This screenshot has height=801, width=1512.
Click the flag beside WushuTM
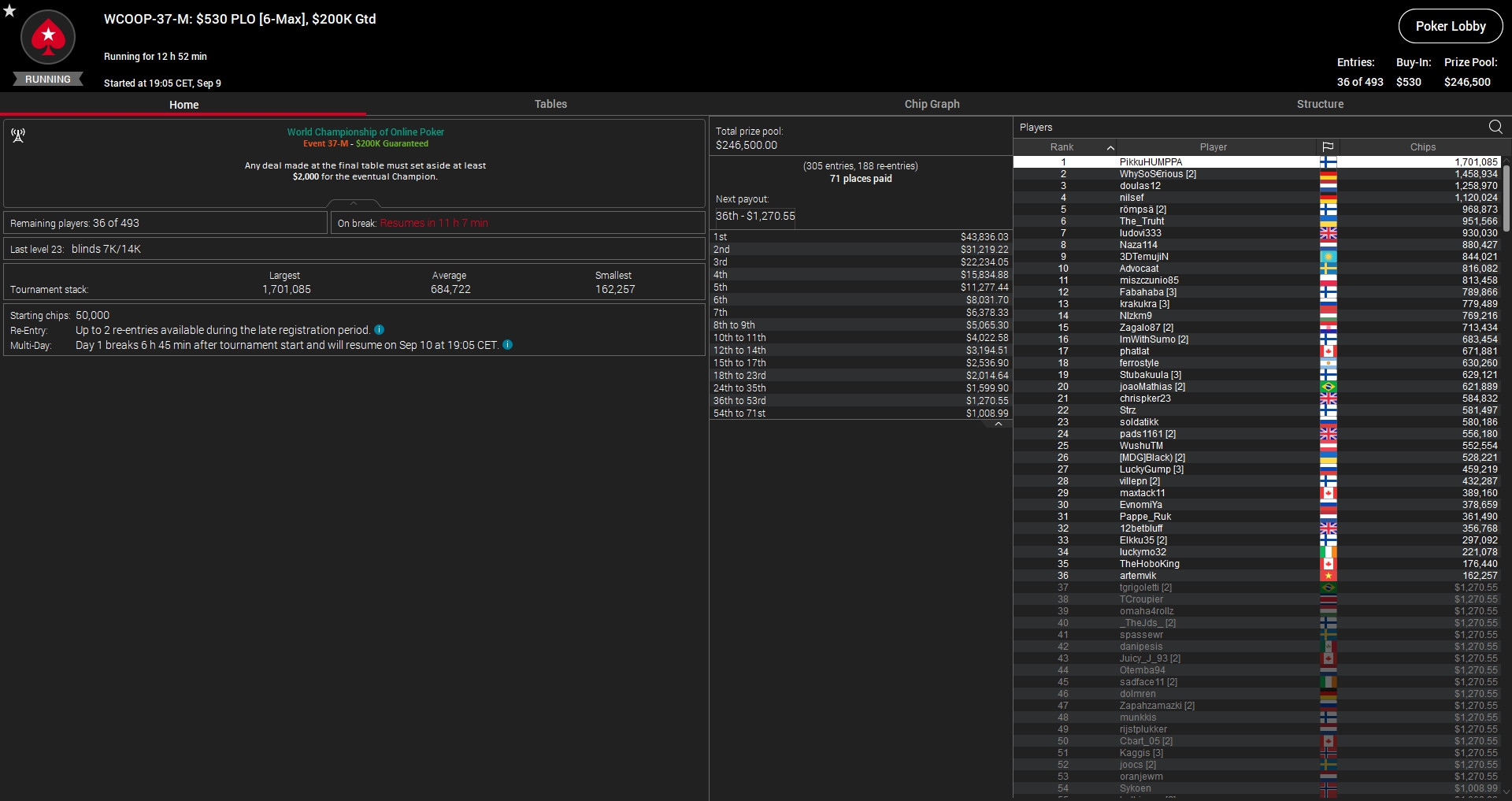(x=1328, y=446)
